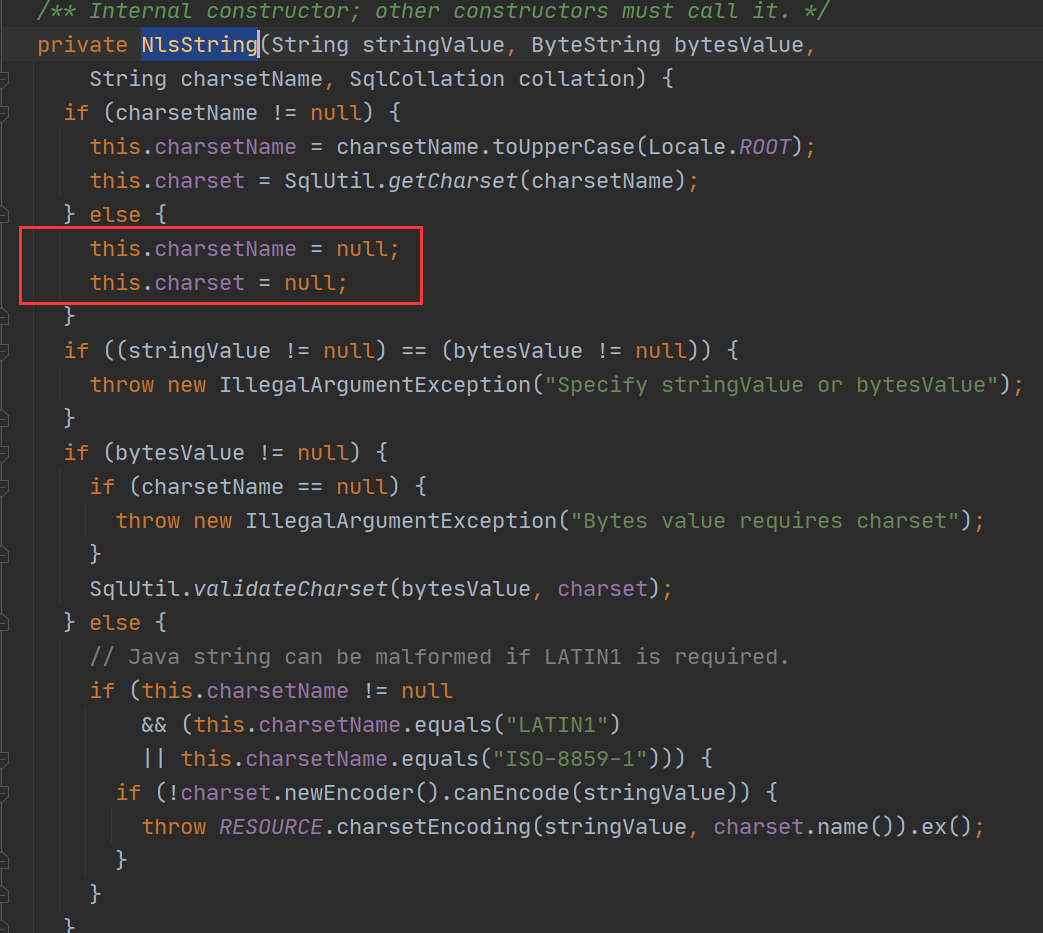Click the '&&' operator
The image size is (1043, 933).
(154, 725)
